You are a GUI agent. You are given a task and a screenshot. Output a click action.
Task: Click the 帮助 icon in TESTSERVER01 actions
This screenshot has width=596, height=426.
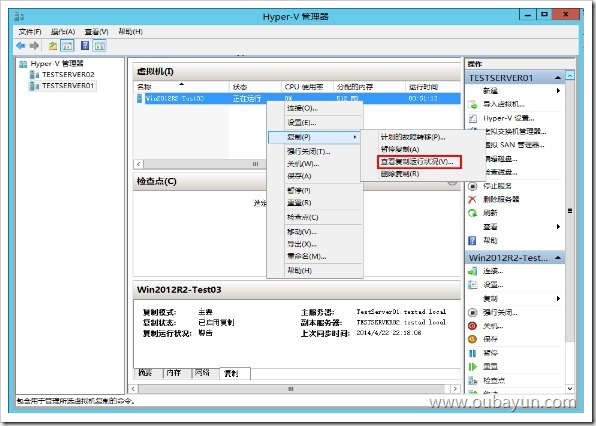click(472, 241)
